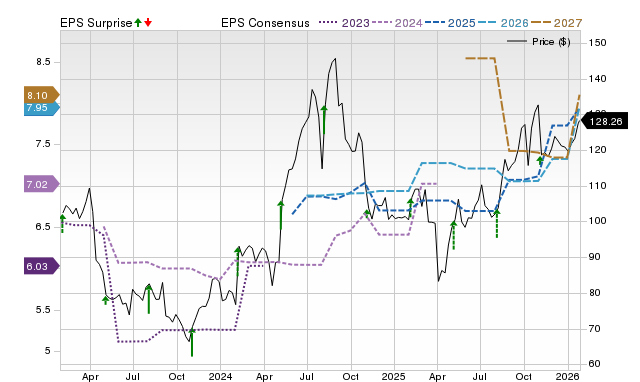Click the 70 right axis price label
640x382 pixels.
pyautogui.click(x=595, y=328)
